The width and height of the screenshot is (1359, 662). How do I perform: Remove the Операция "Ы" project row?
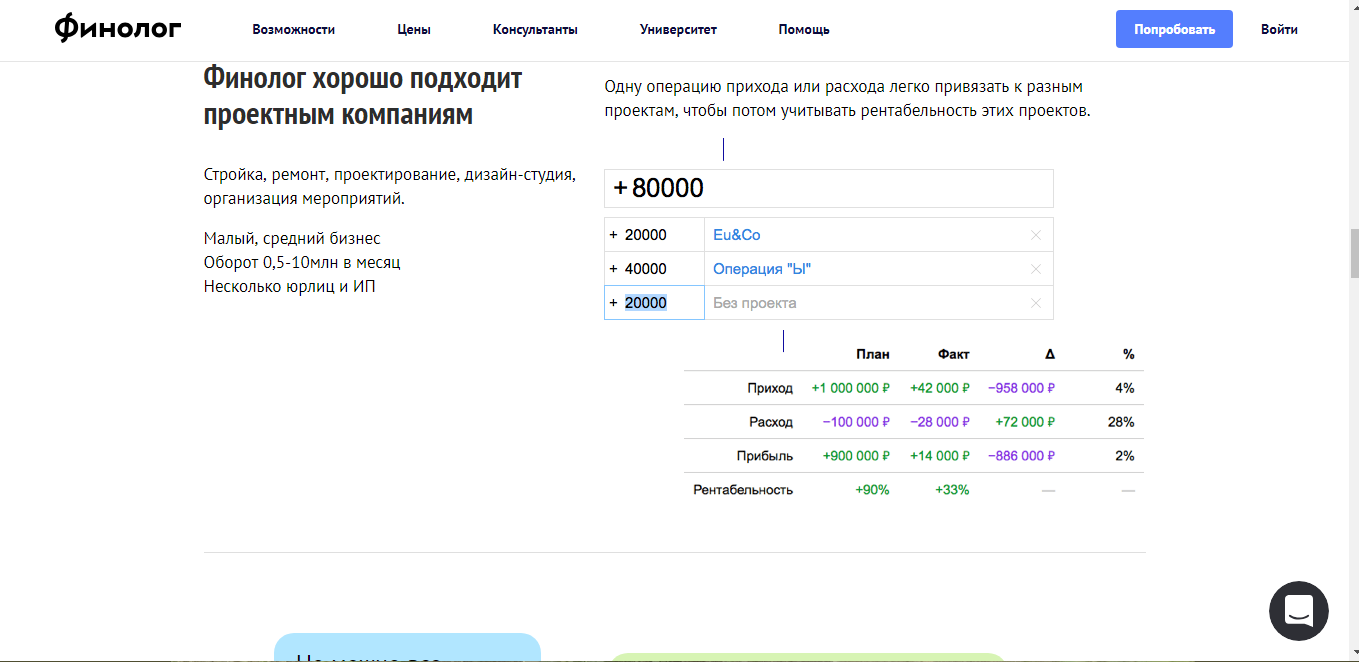click(x=1036, y=268)
